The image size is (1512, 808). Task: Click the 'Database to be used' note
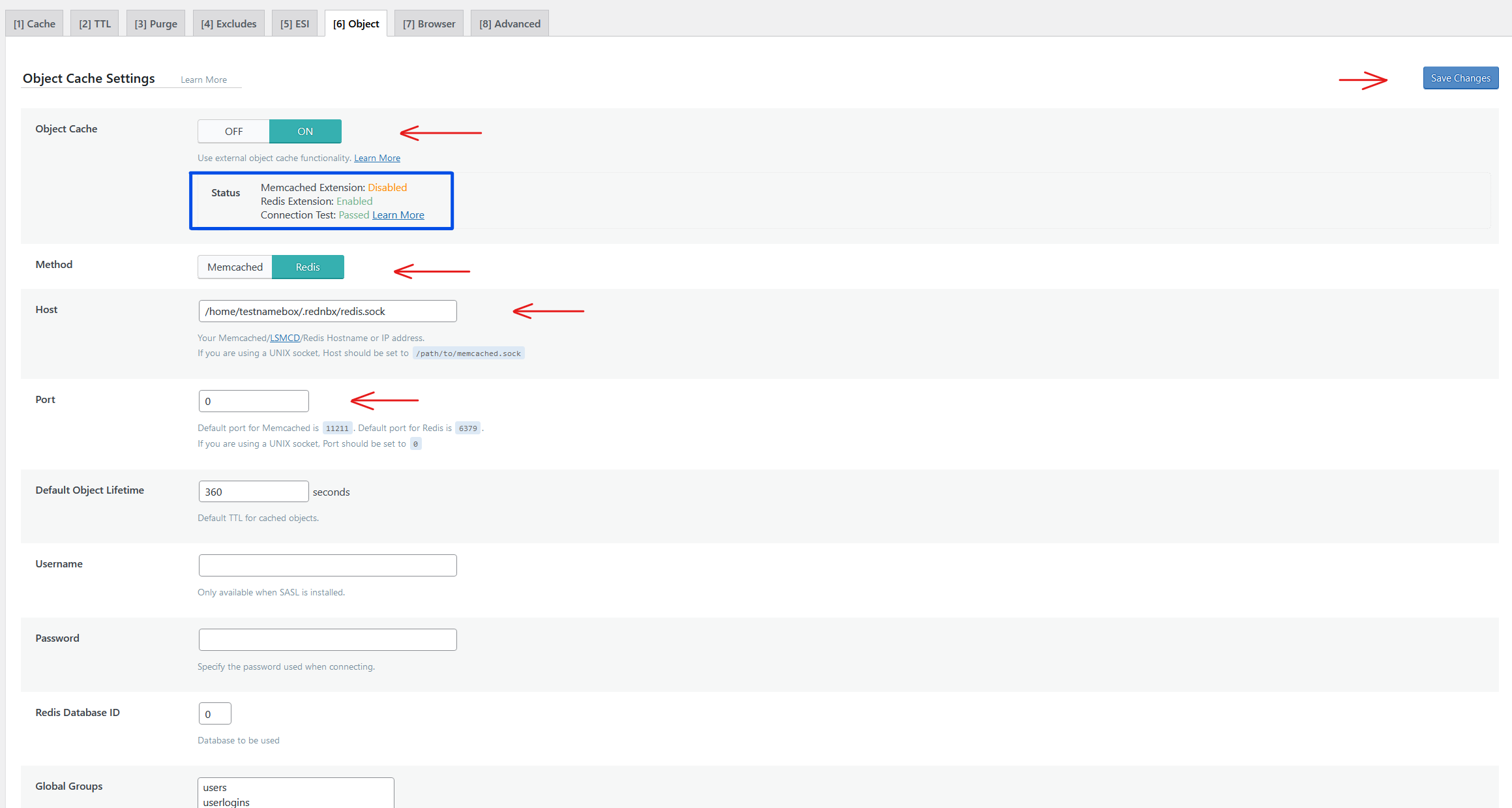click(239, 740)
